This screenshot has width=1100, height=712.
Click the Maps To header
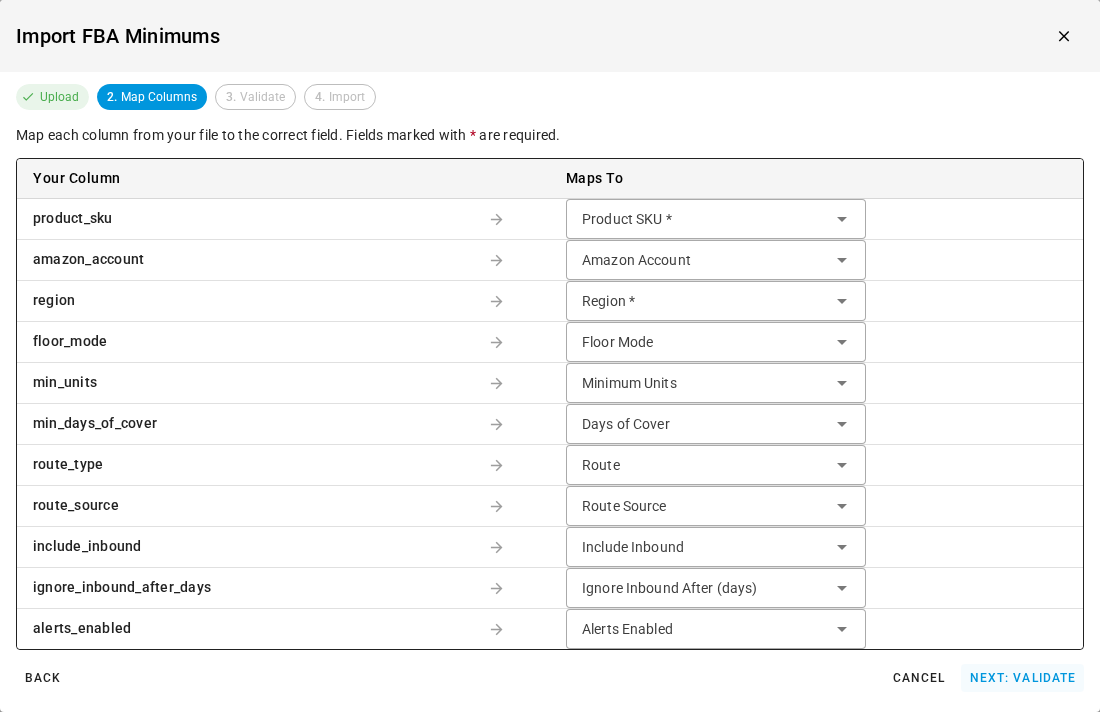(594, 178)
